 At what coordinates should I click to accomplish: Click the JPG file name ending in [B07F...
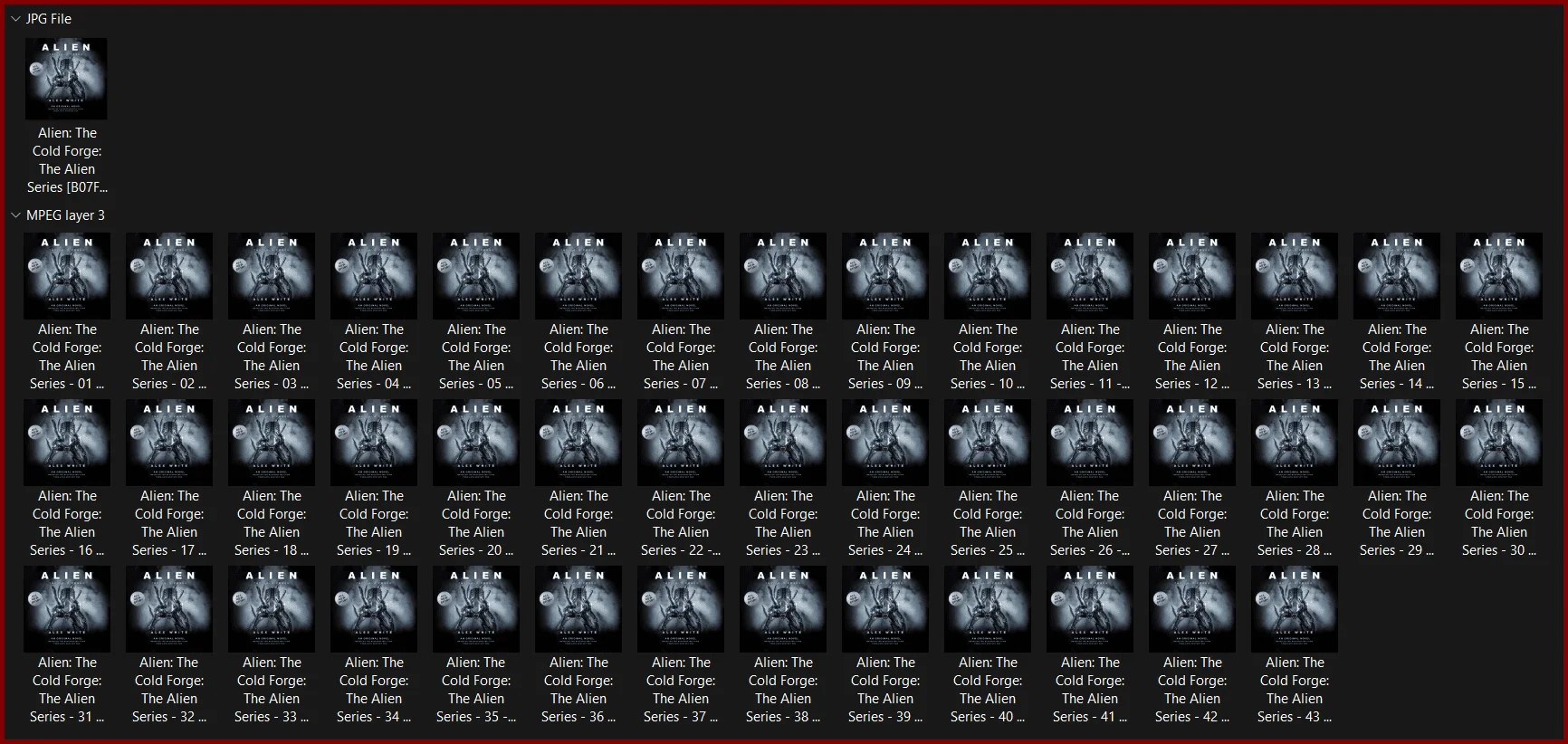click(x=67, y=160)
